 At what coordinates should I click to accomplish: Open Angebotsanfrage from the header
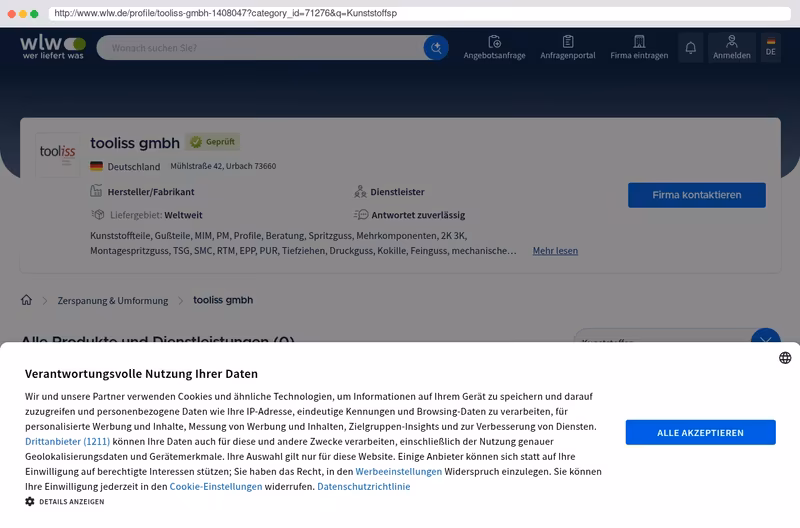(x=494, y=47)
